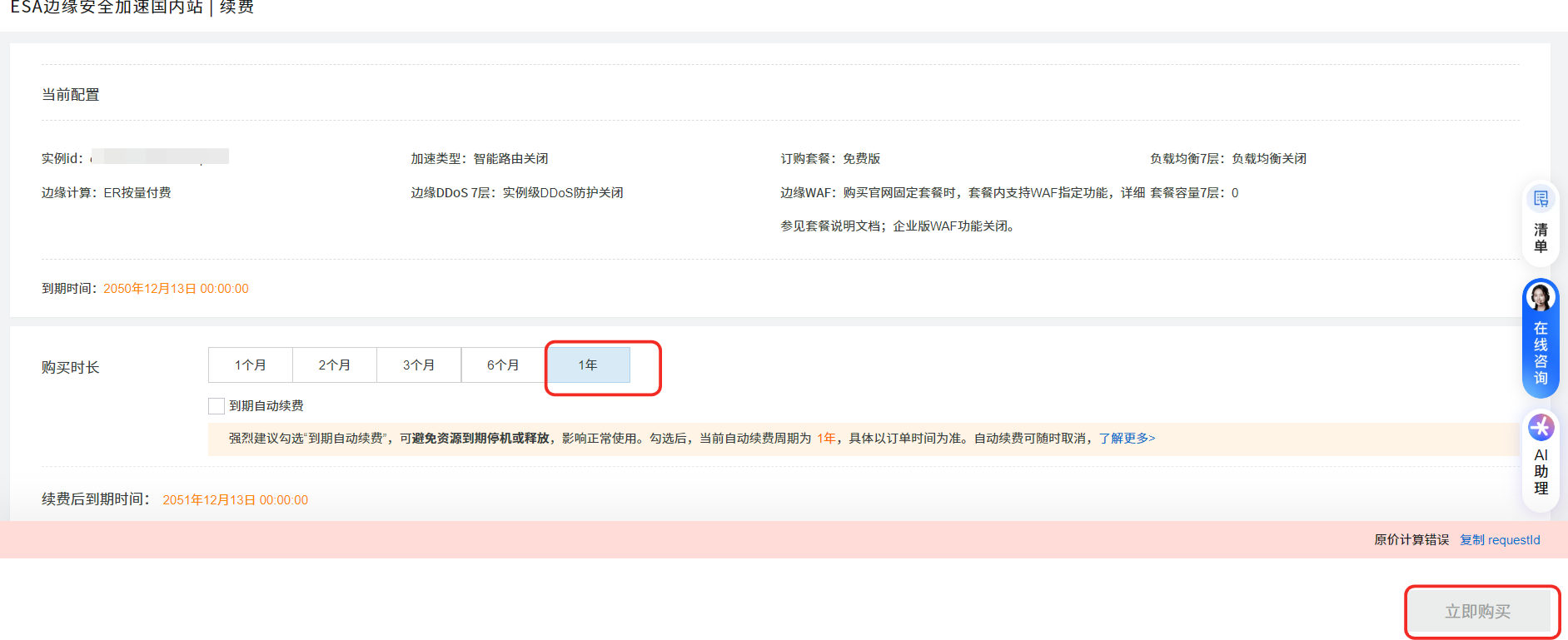The height and width of the screenshot is (640, 1568).
Task: Select 1年 purchase duration
Action: tap(588, 365)
